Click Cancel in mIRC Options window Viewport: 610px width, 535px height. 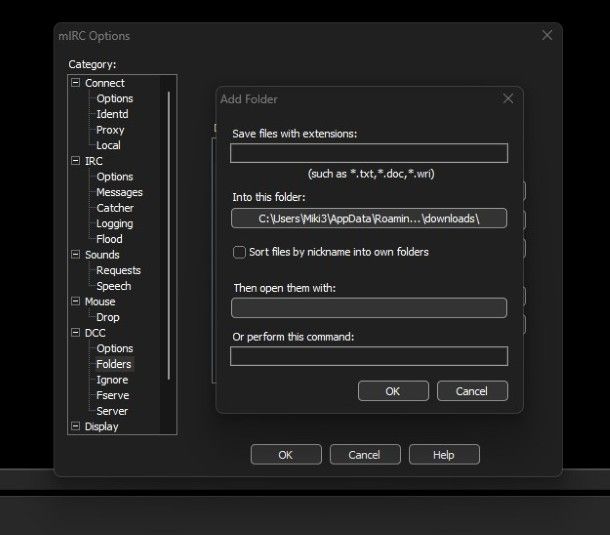point(365,454)
